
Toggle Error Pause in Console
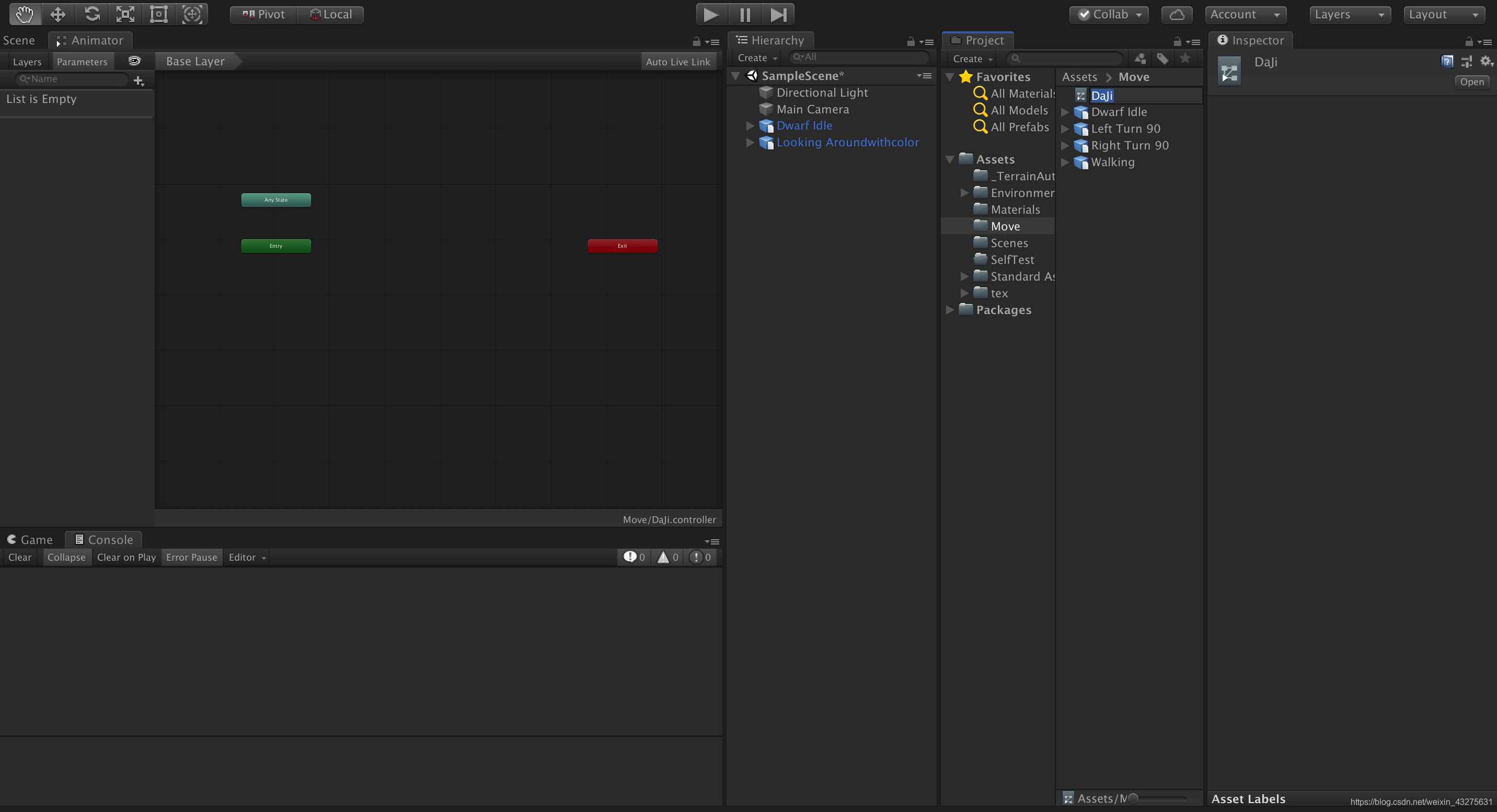(191, 557)
